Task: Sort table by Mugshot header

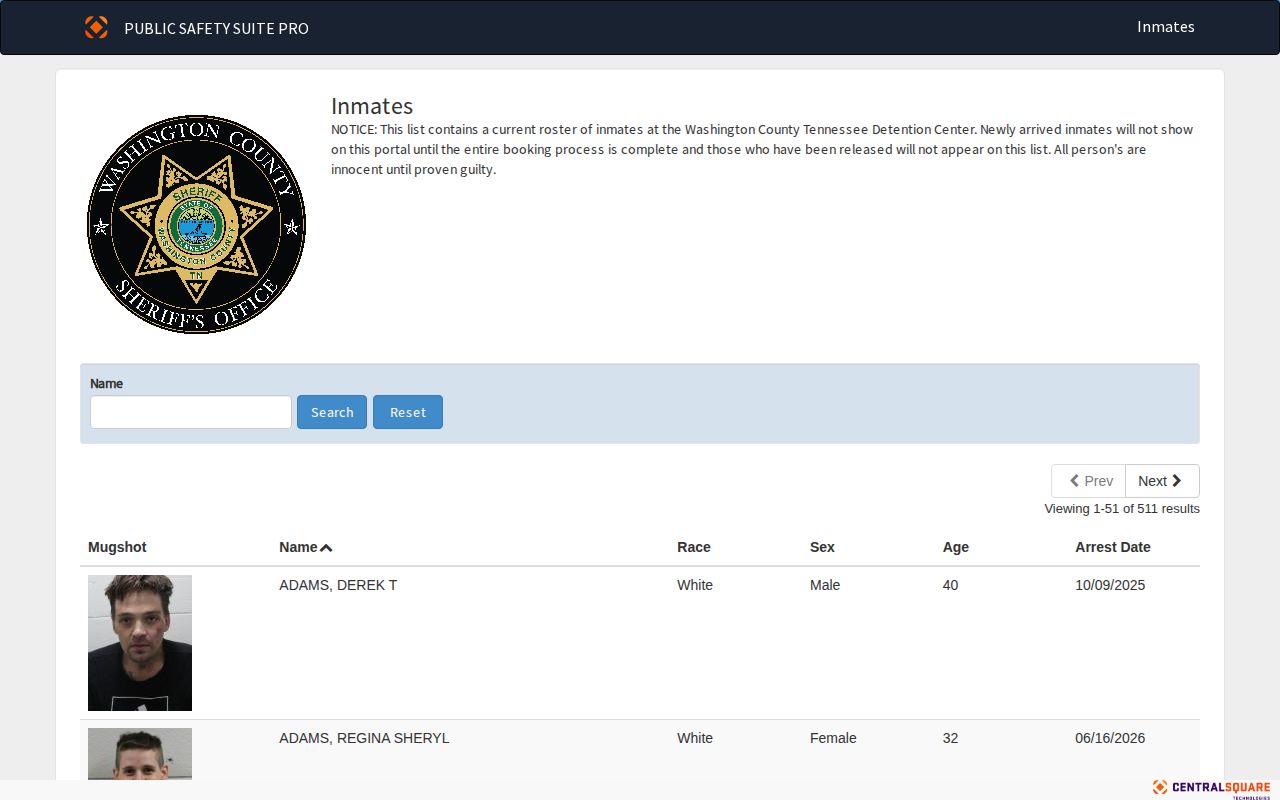Action: point(117,547)
